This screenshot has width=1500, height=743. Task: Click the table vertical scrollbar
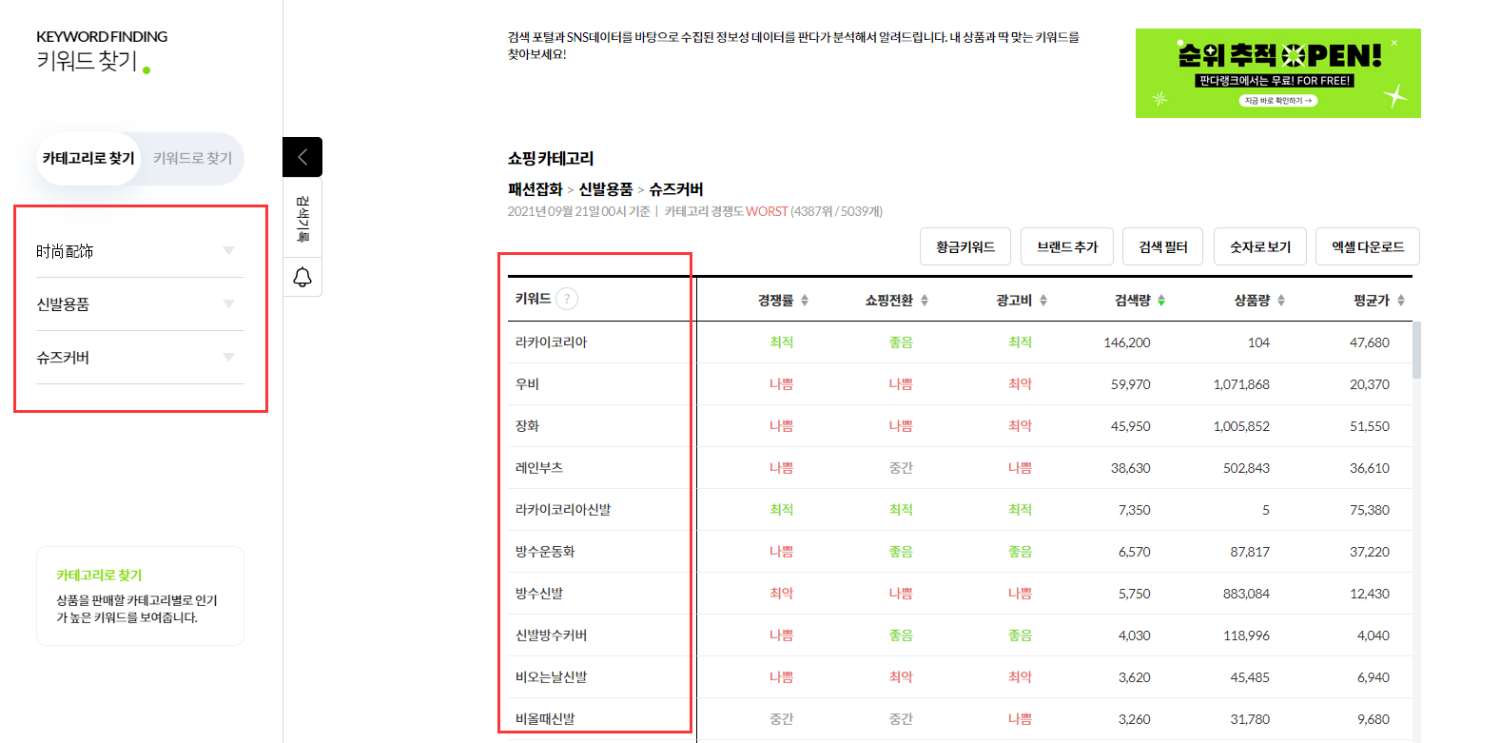[1416, 351]
